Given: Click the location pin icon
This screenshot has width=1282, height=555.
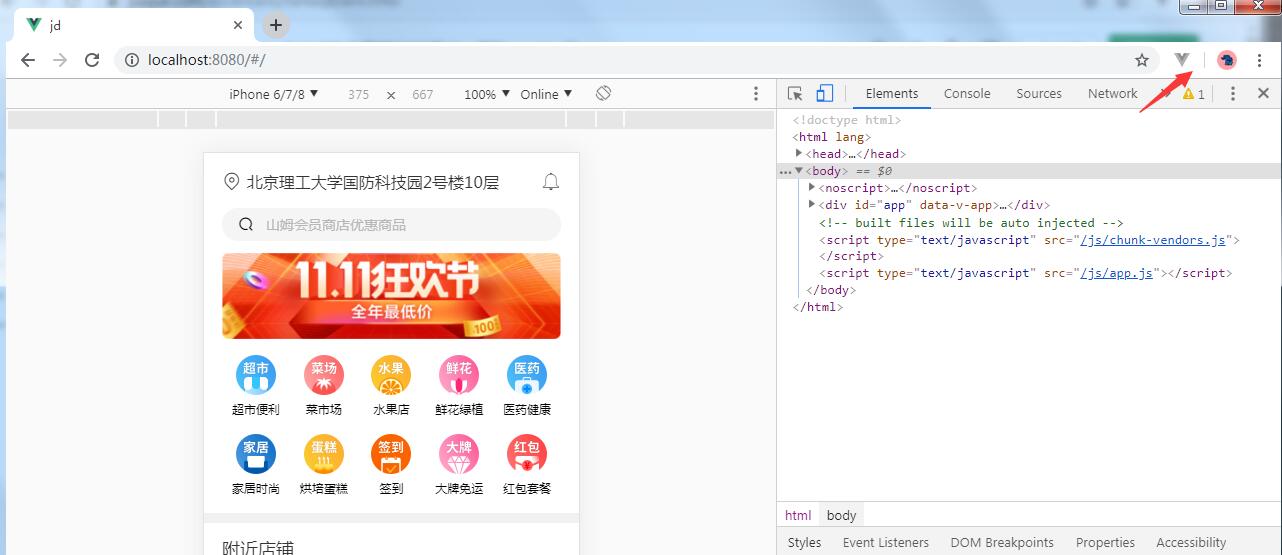Looking at the screenshot, I should (x=231, y=182).
